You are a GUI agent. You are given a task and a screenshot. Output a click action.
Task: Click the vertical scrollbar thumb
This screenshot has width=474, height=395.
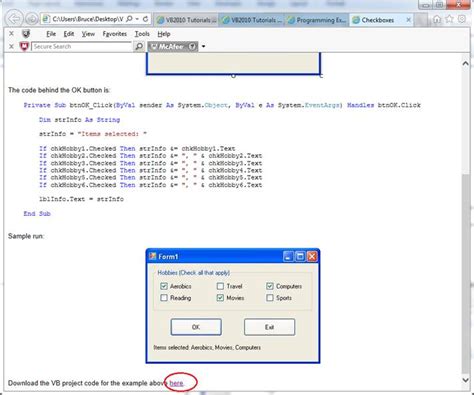(x=465, y=273)
